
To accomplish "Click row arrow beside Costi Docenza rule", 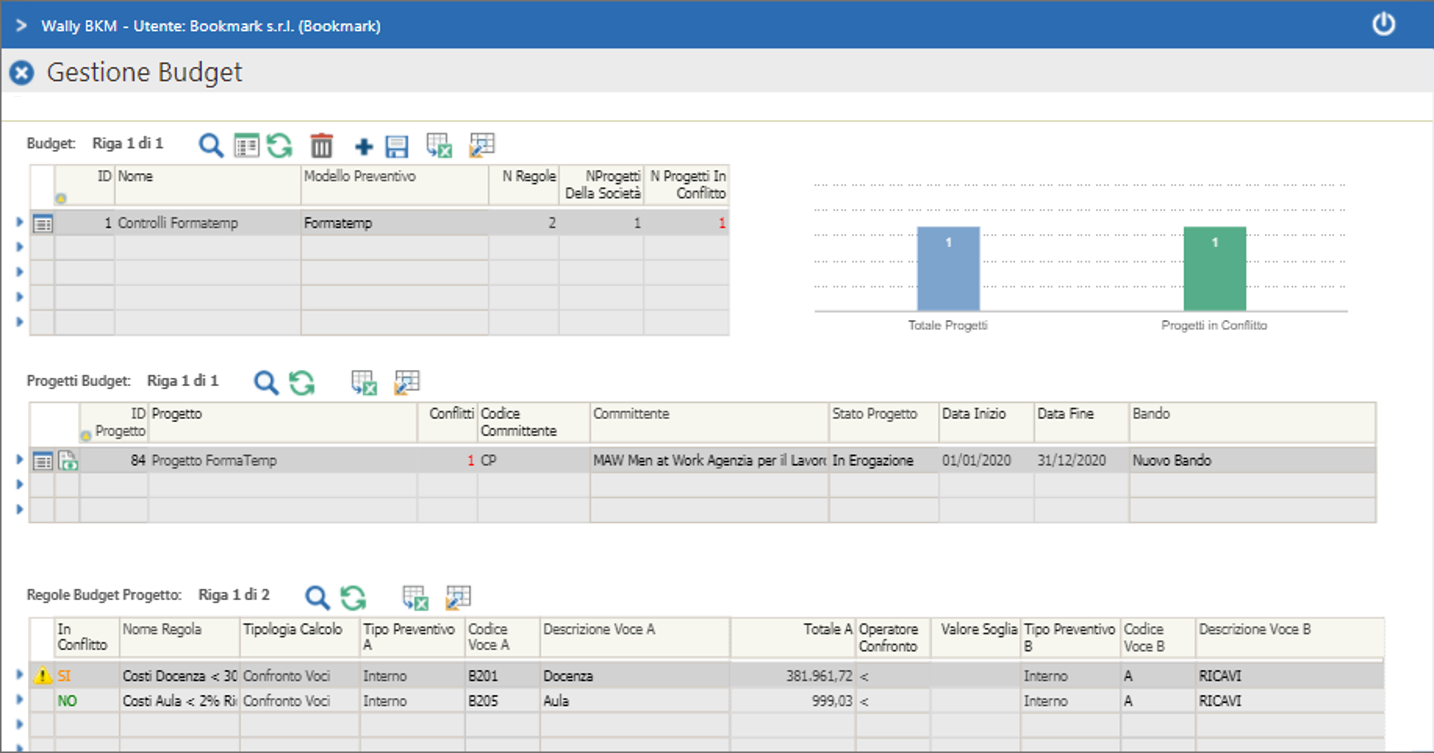I will [x=20, y=675].
